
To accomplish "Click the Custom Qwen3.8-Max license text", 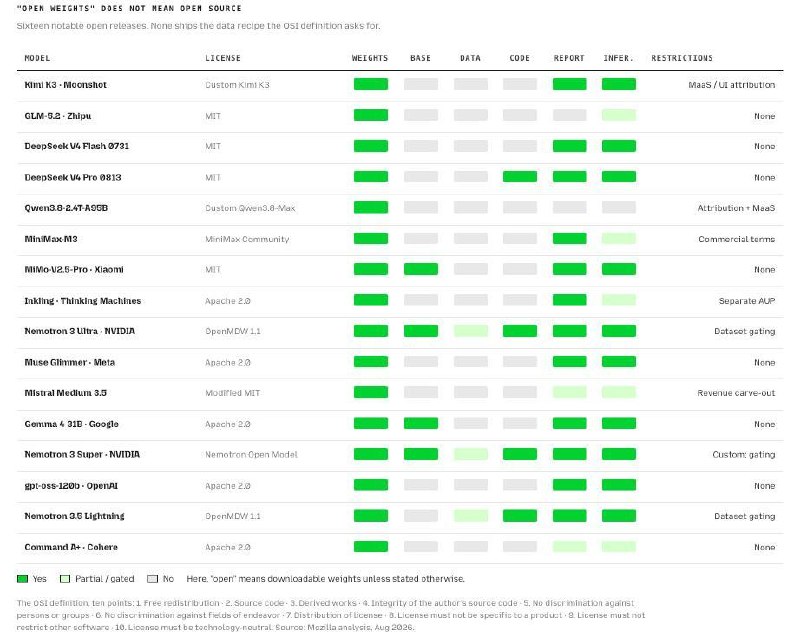I will (250, 208).
